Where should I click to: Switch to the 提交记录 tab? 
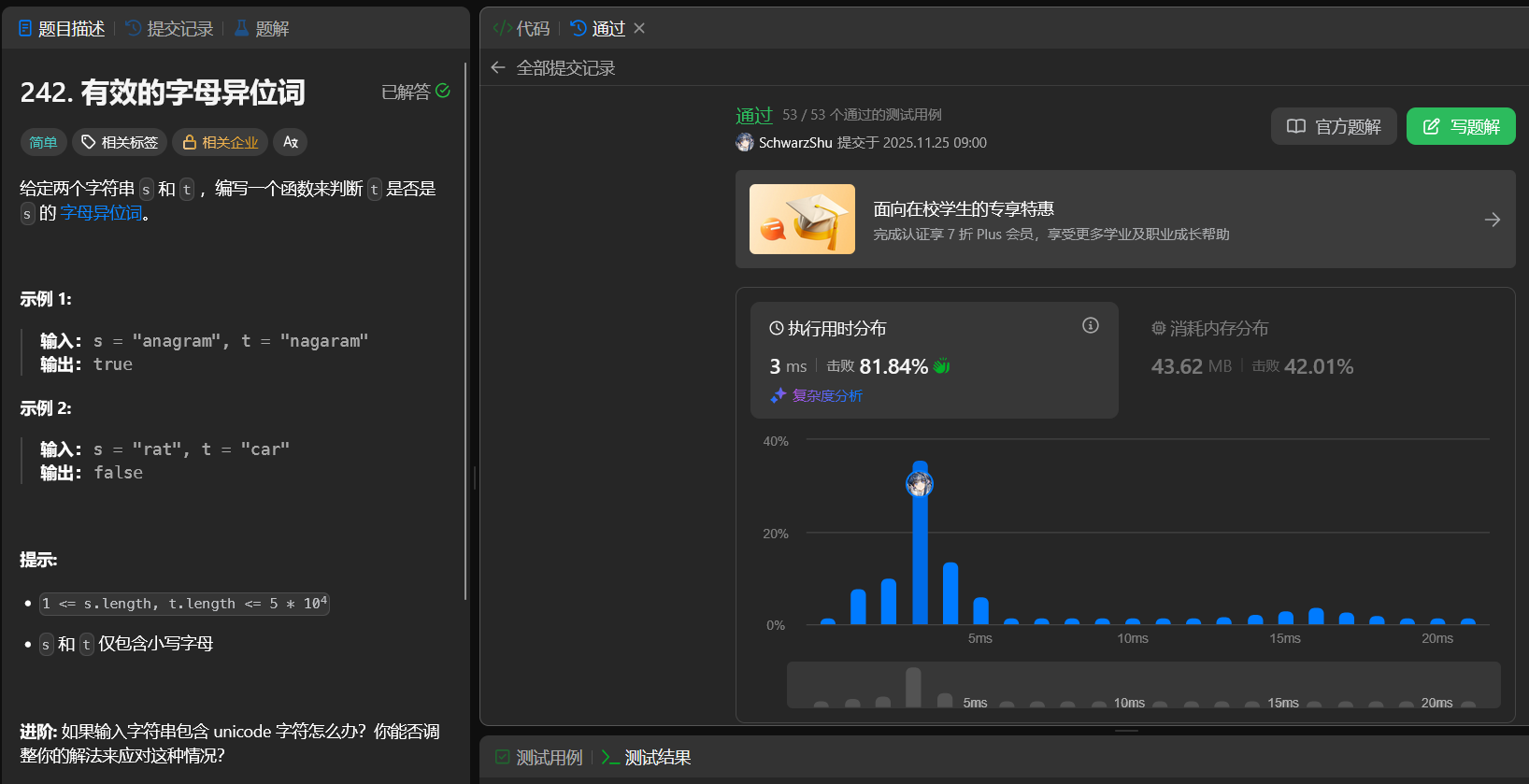[170, 29]
